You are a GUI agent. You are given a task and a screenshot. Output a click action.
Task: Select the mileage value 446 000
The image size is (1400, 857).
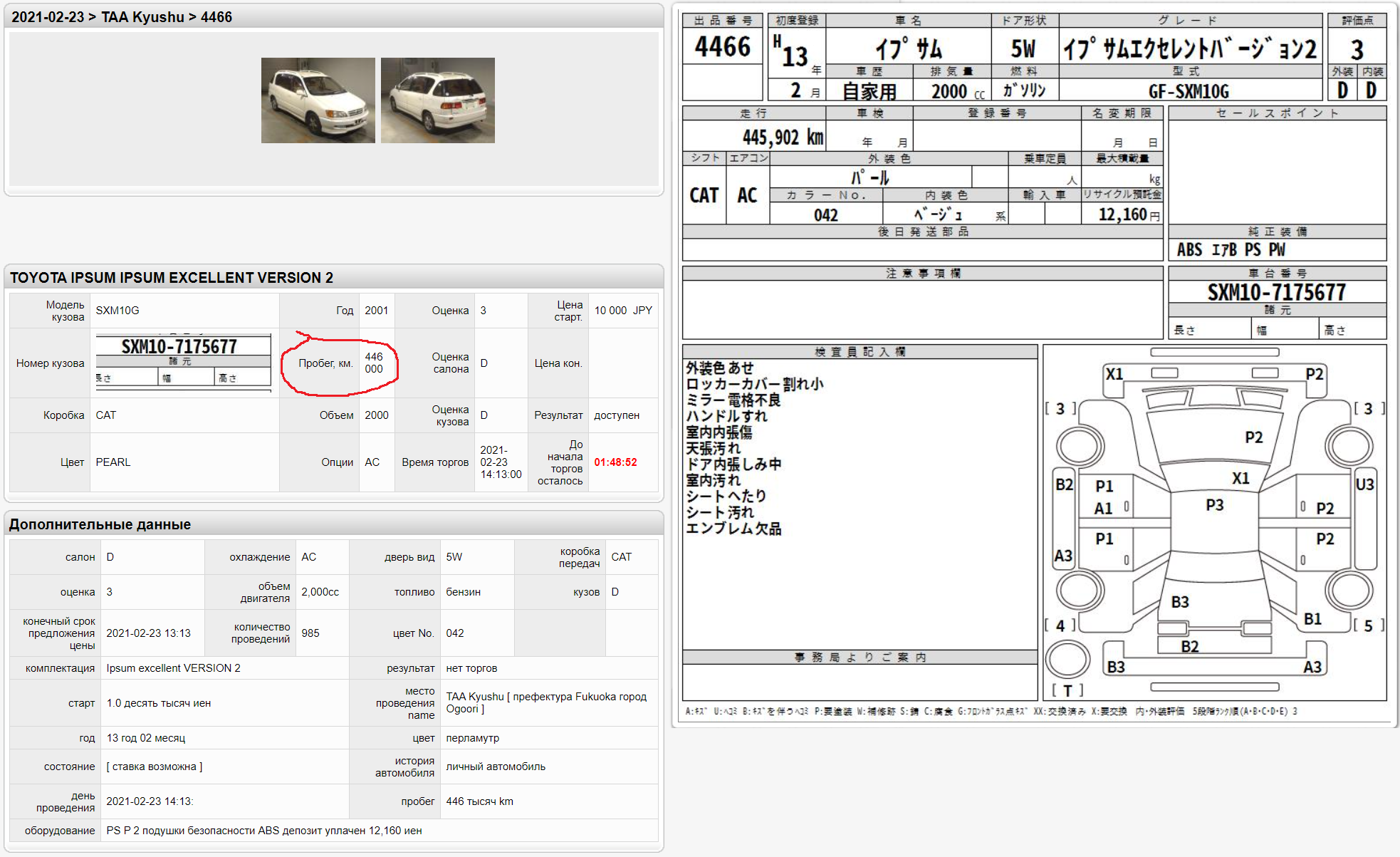[374, 363]
